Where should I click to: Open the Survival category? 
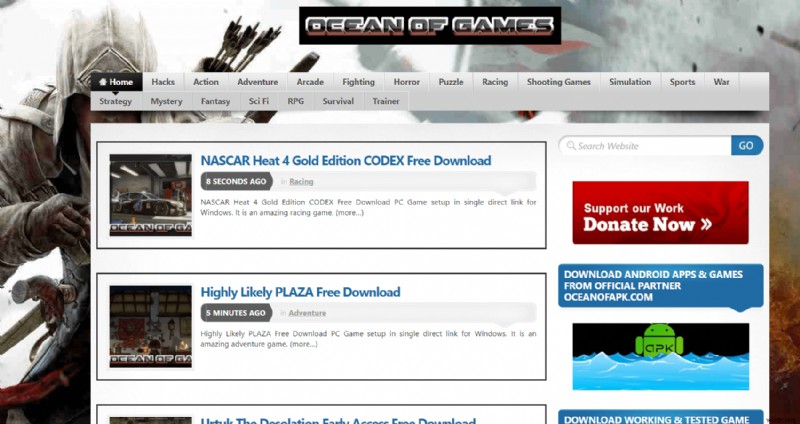pos(338,102)
